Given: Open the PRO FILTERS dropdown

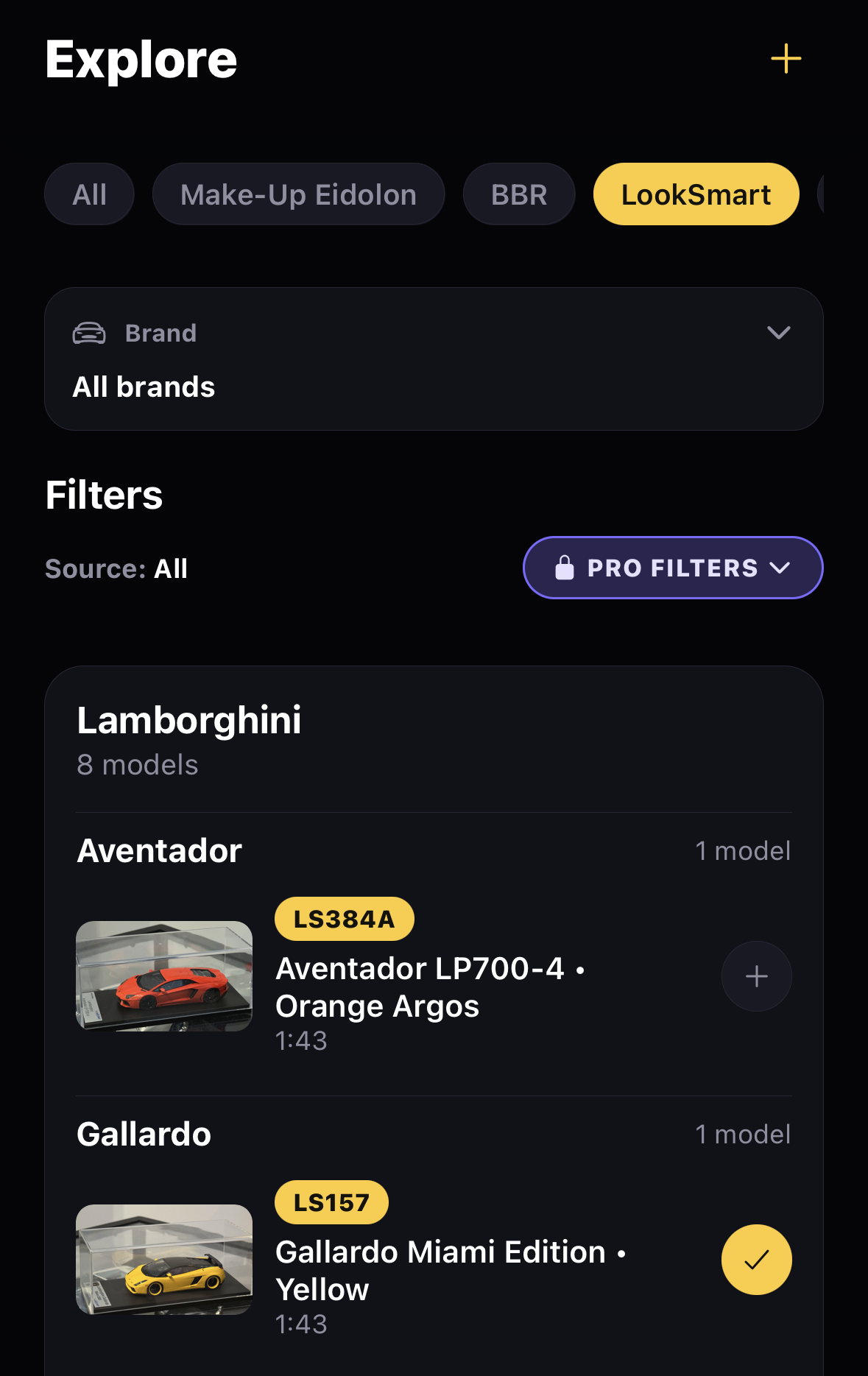Looking at the screenshot, I should click(x=672, y=568).
